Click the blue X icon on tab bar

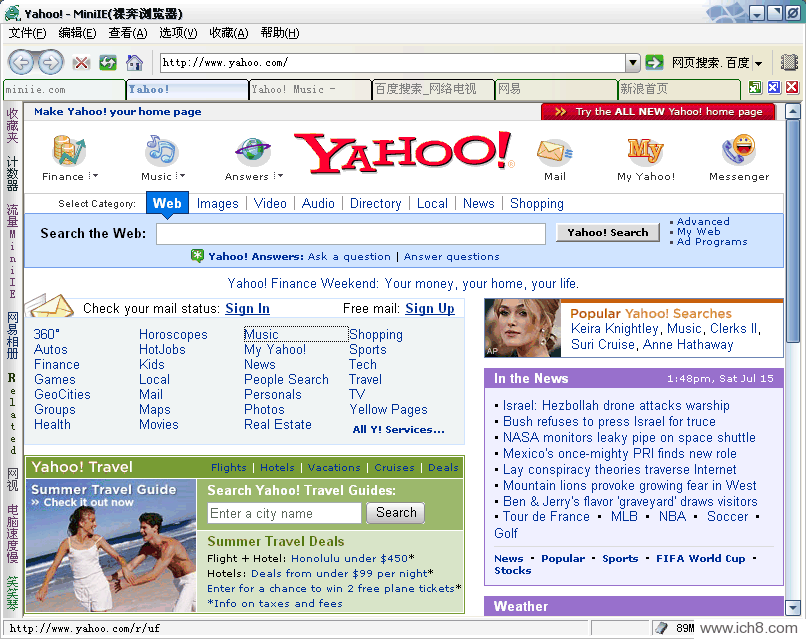[x=774, y=87]
